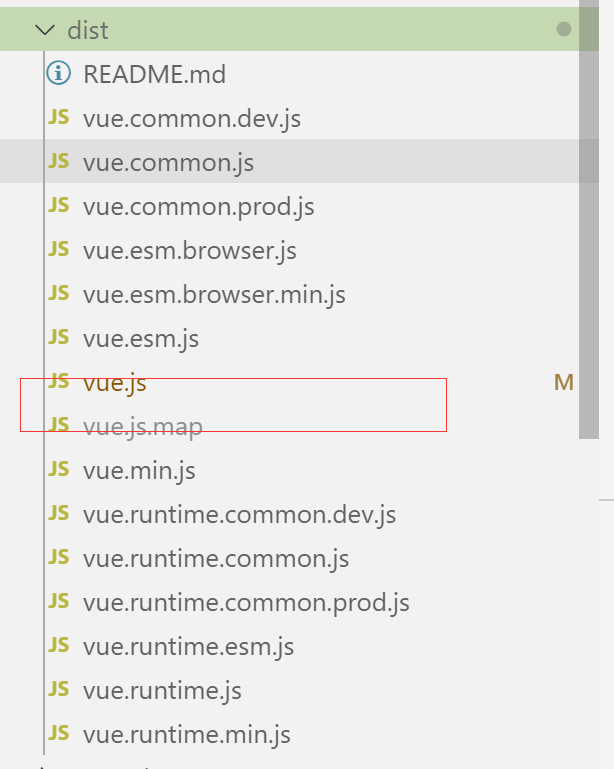Click the info icon beside README.md
This screenshot has height=769, width=614.
[59, 73]
